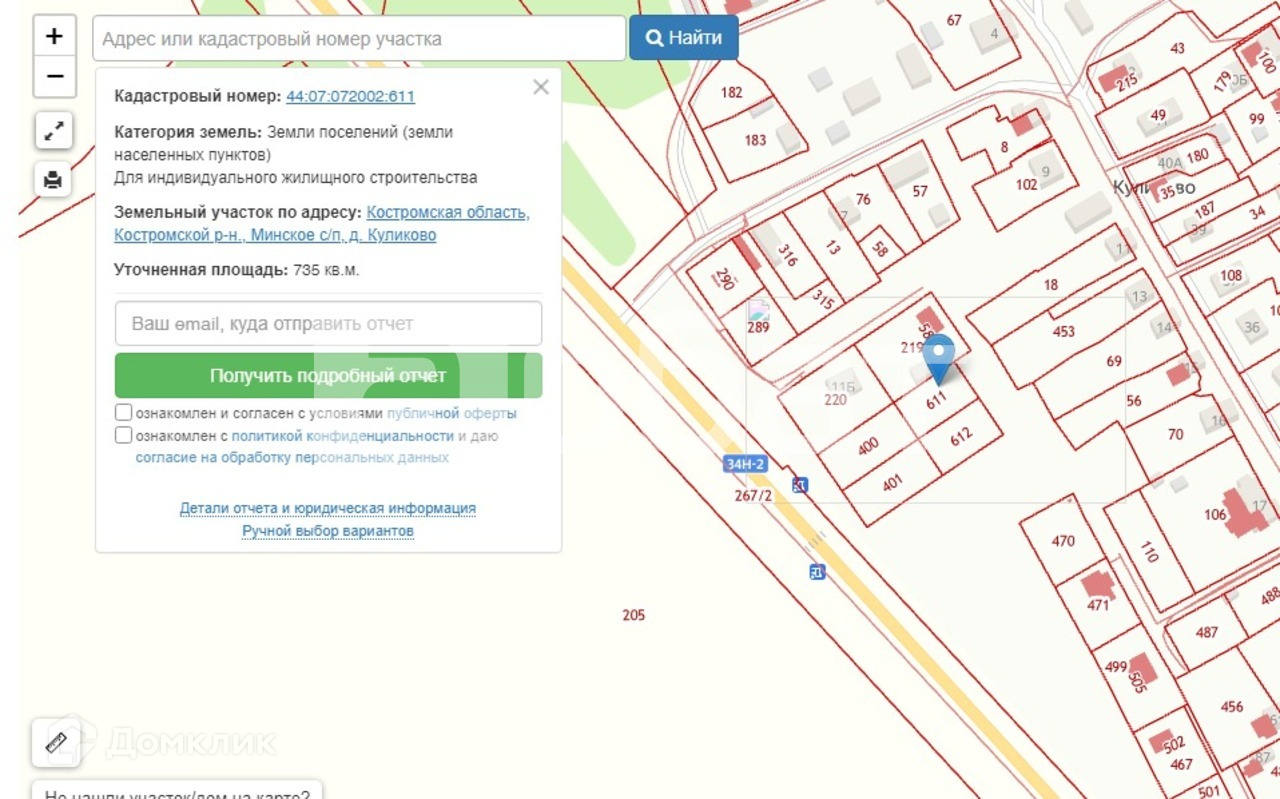1280x799 pixels.
Task: Focus the email input for the report
Action: [x=328, y=324]
